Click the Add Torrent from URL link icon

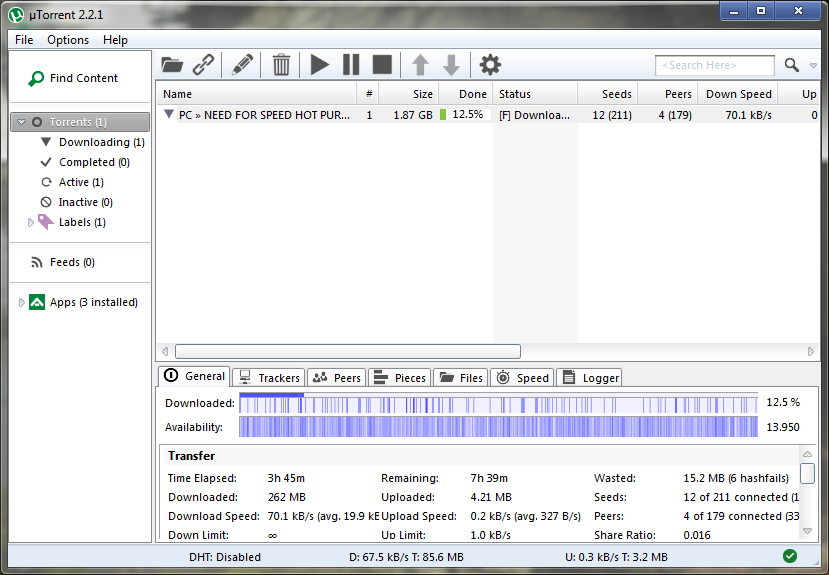(204, 65)
